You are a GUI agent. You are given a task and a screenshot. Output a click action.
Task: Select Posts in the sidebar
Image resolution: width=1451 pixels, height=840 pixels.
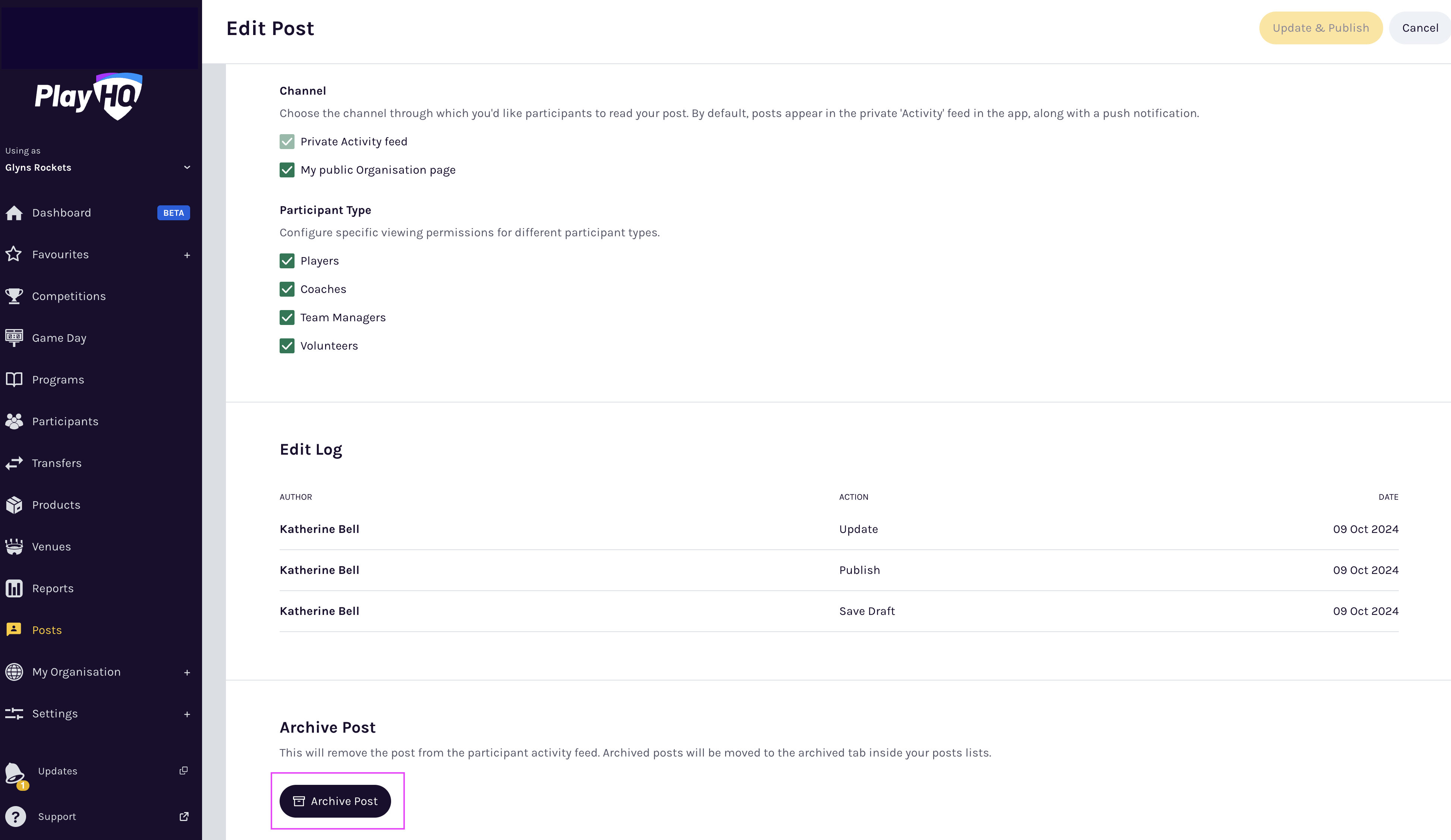[x=47, y=630]
